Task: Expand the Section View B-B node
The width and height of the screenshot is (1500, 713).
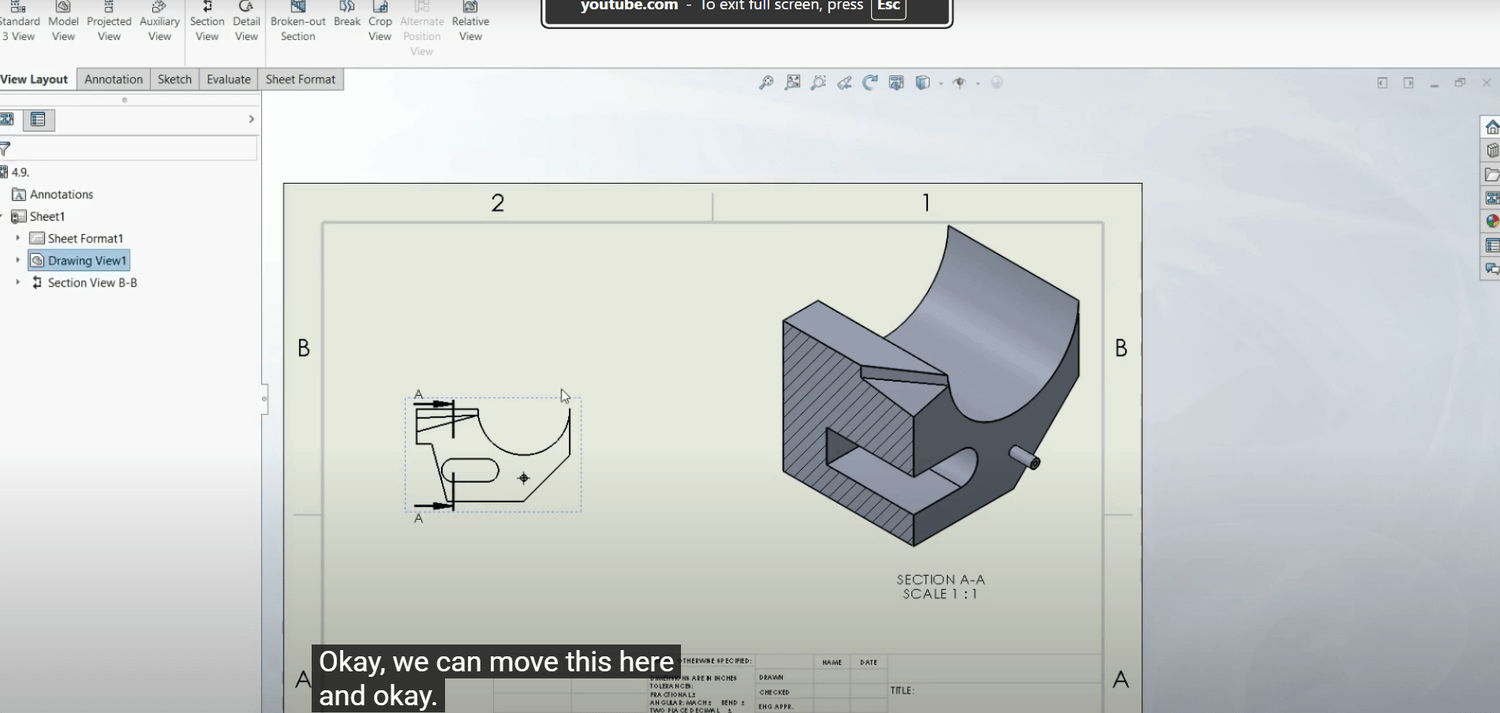Action: pyautogui.click(x=18, y=283)
